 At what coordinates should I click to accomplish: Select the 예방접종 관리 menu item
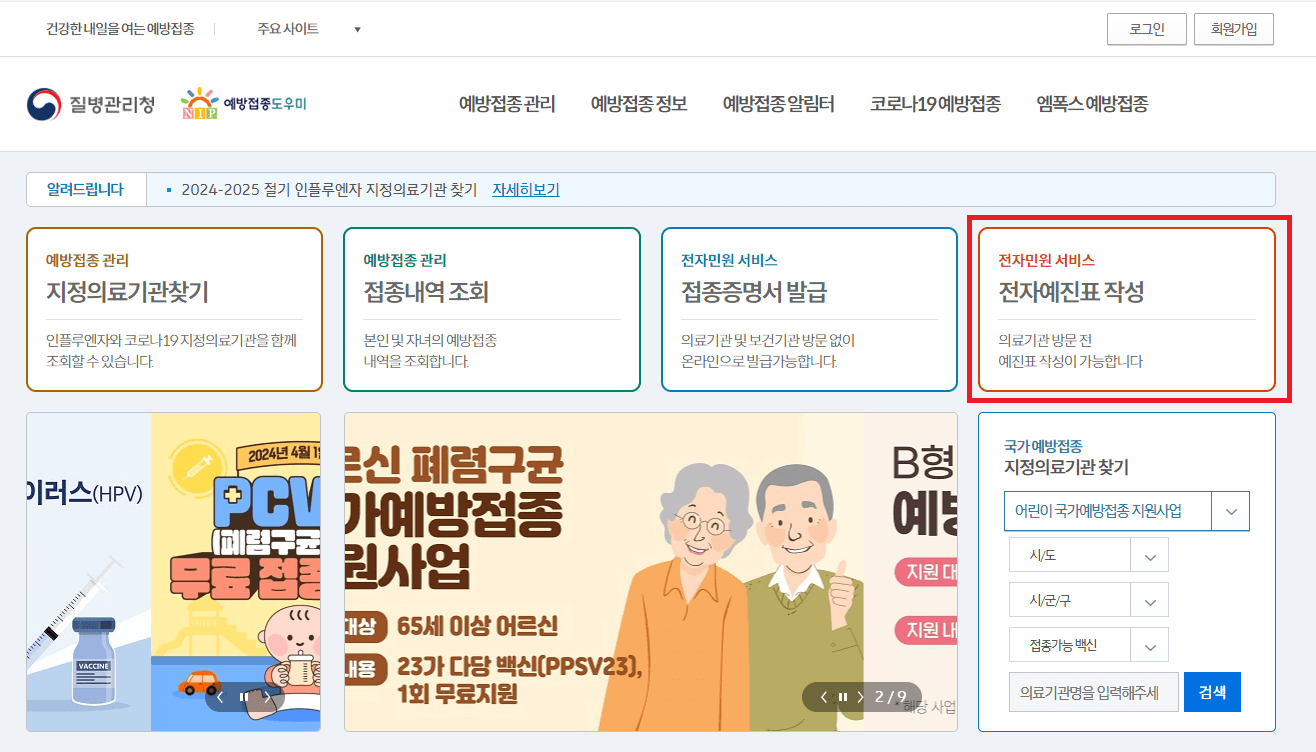pyautogui.click(x=506, y=104)
